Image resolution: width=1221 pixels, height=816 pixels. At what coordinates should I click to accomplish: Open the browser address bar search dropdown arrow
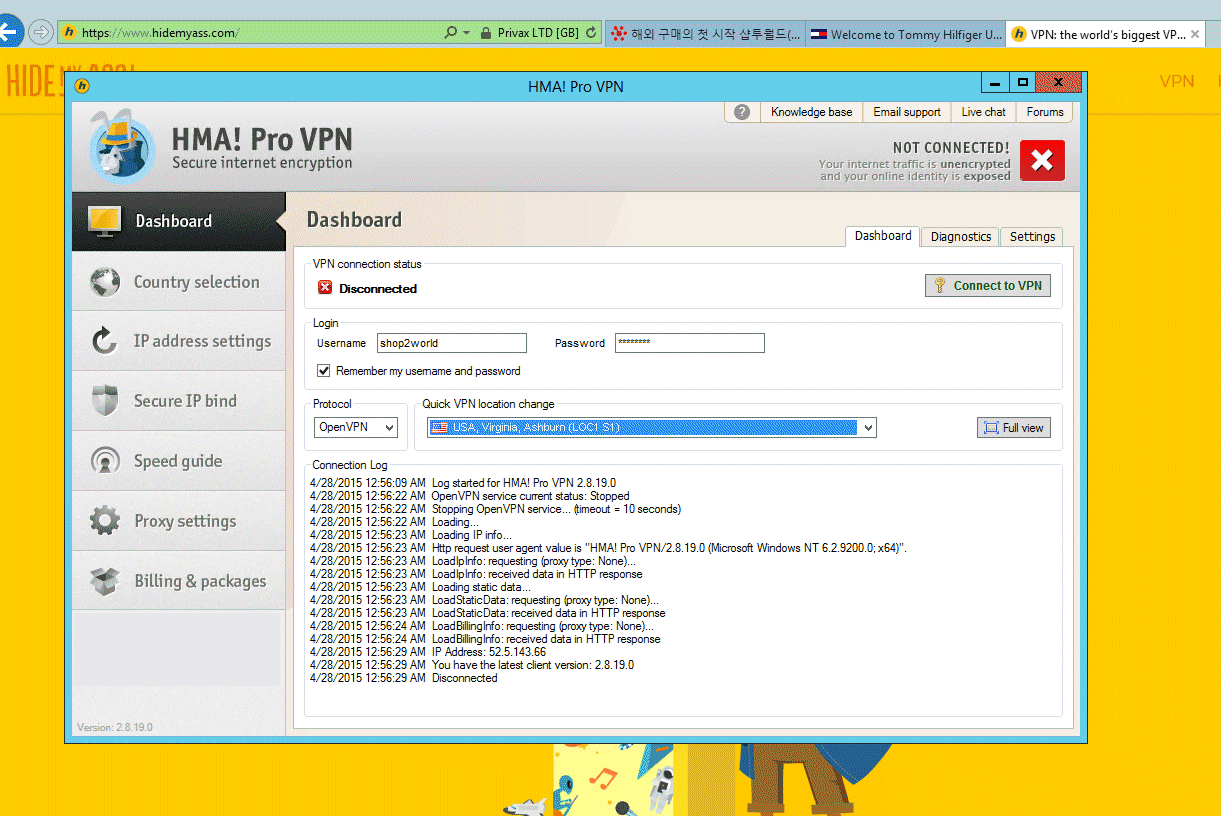click(x=466, y=33)
